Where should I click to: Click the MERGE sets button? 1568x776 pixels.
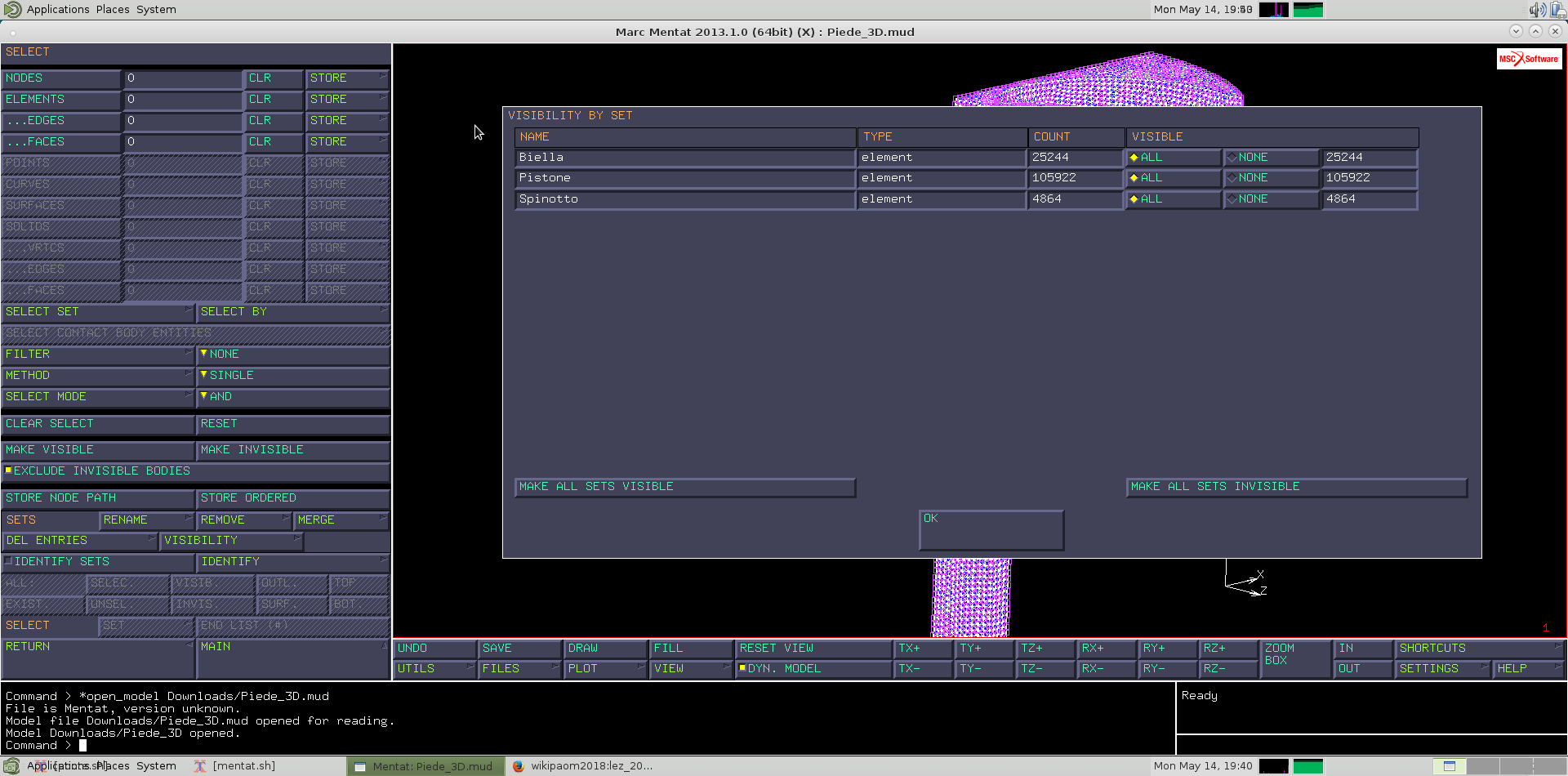342,520
